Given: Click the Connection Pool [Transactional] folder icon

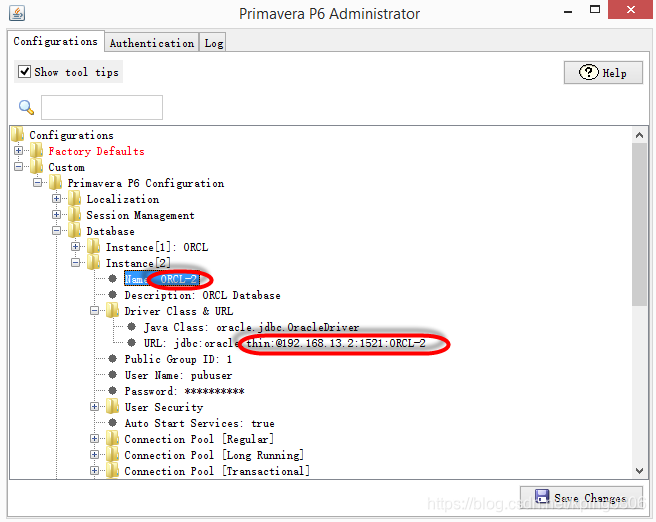Looking at the screenshot, I should 113,471.
